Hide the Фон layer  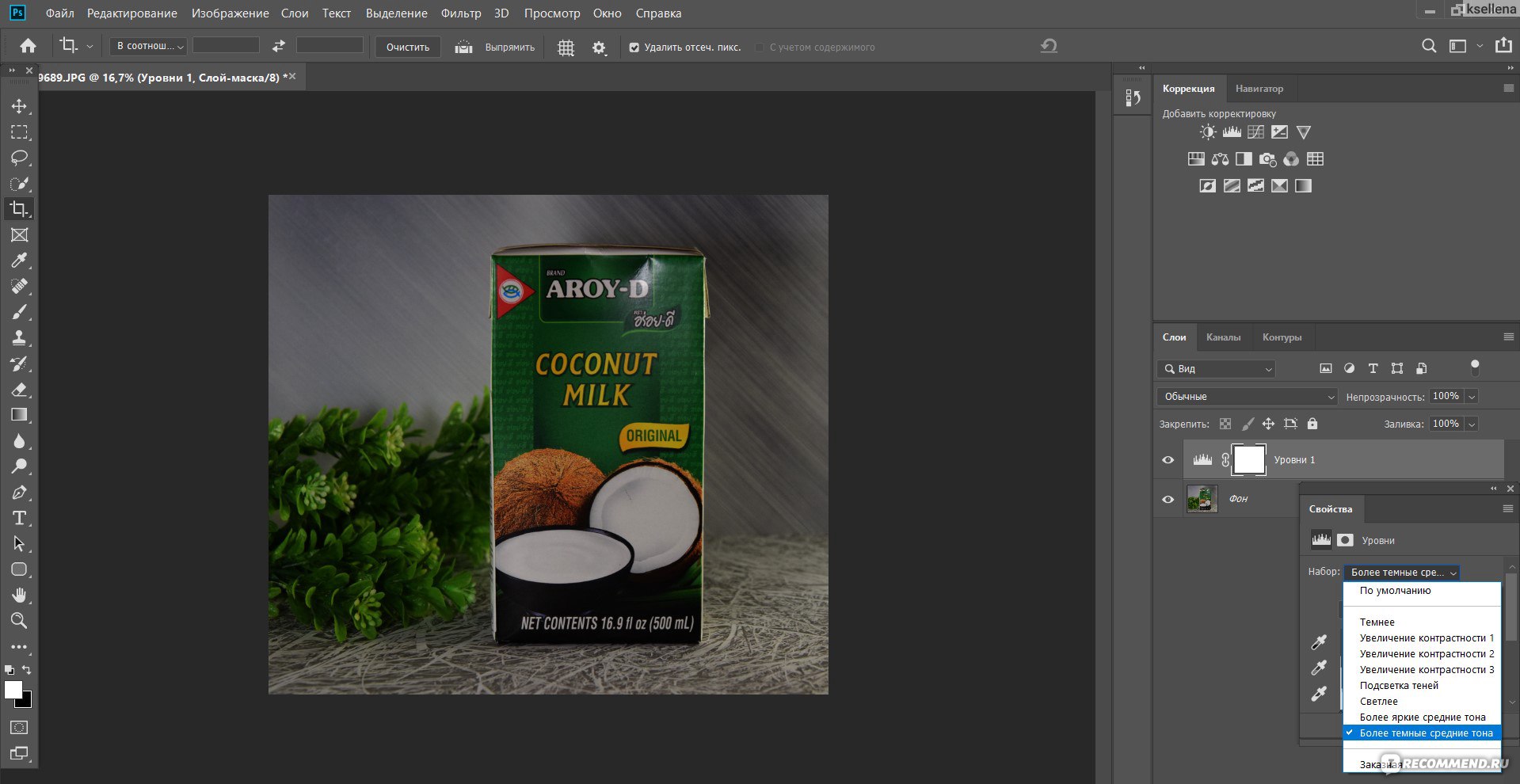(x=1168, y=499)
